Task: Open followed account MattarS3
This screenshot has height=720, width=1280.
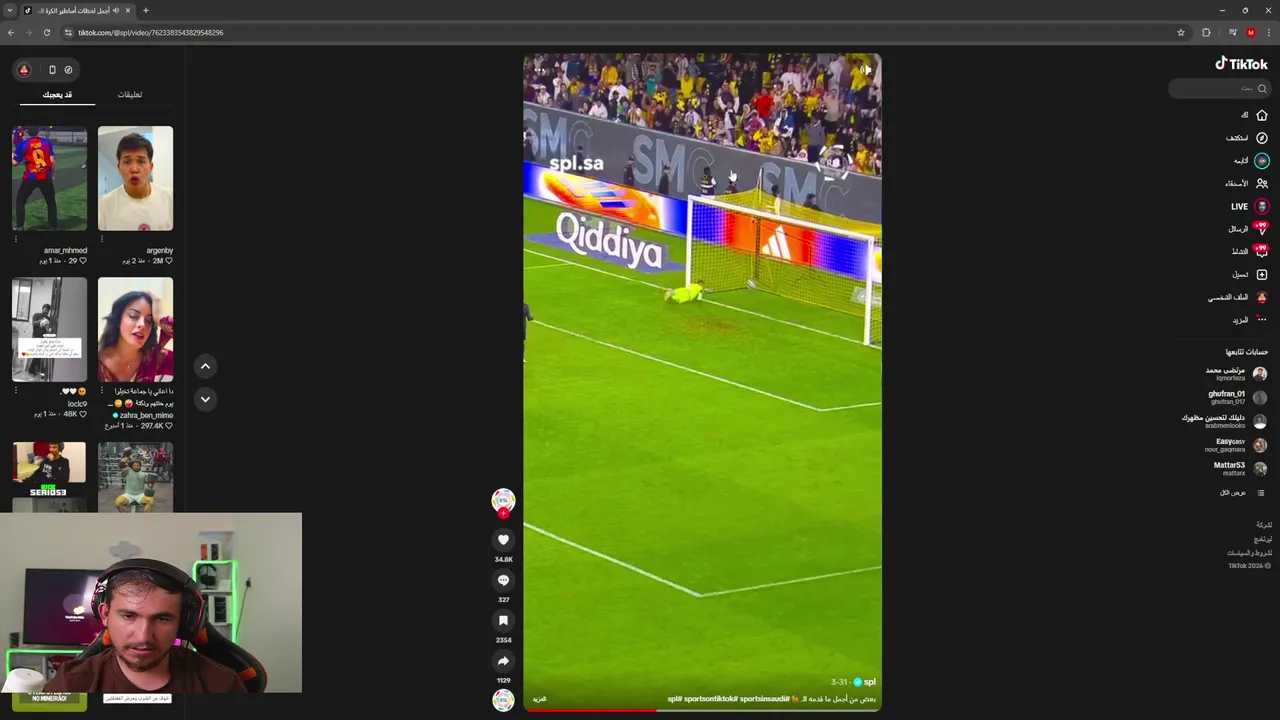Action: click(x=1240, y=469)
